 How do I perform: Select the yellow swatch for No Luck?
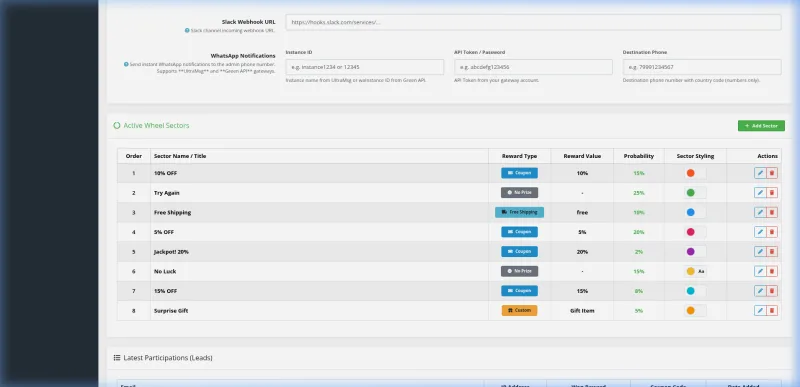coord(690,271)
